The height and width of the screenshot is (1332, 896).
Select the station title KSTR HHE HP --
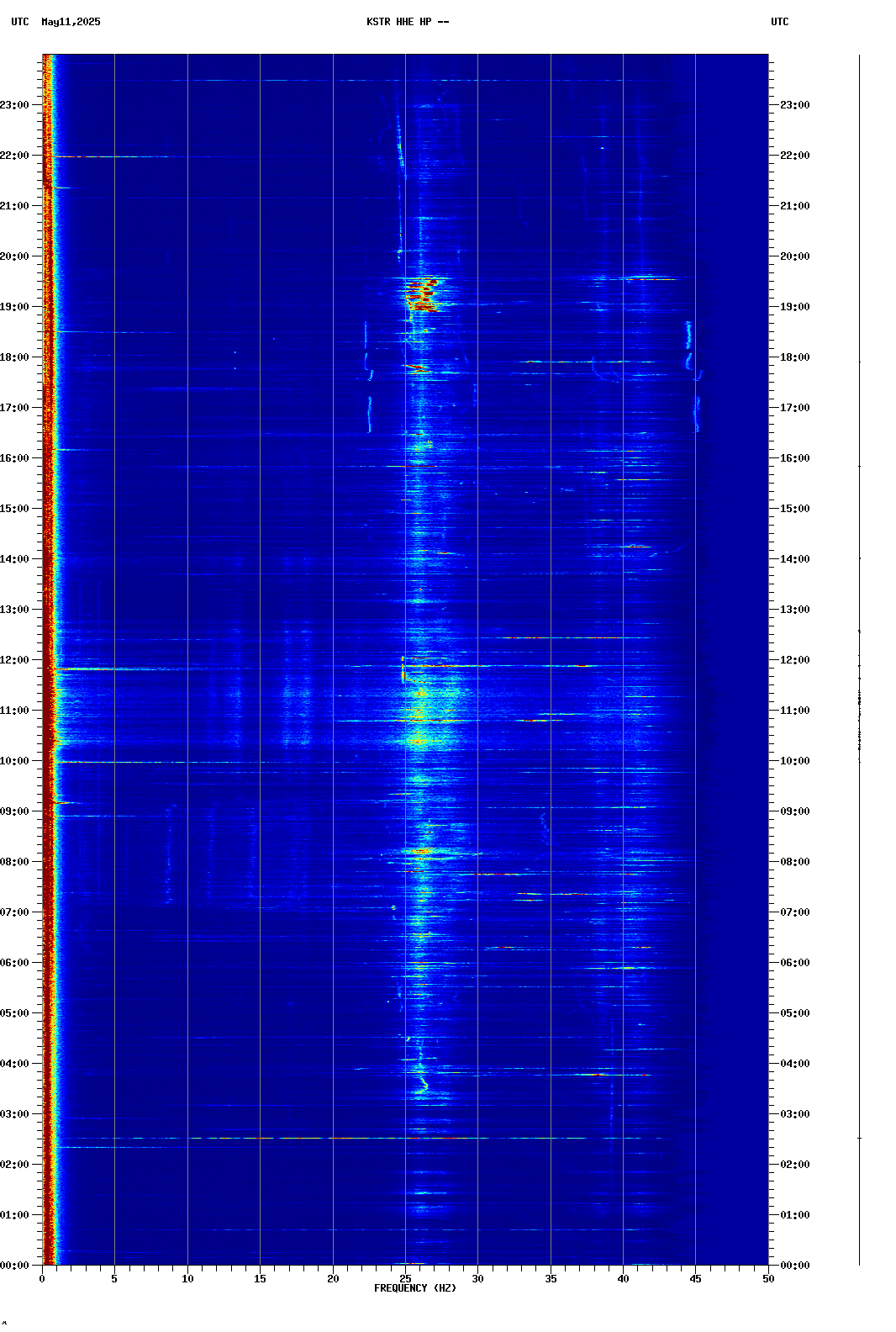[x=408, y=22]
